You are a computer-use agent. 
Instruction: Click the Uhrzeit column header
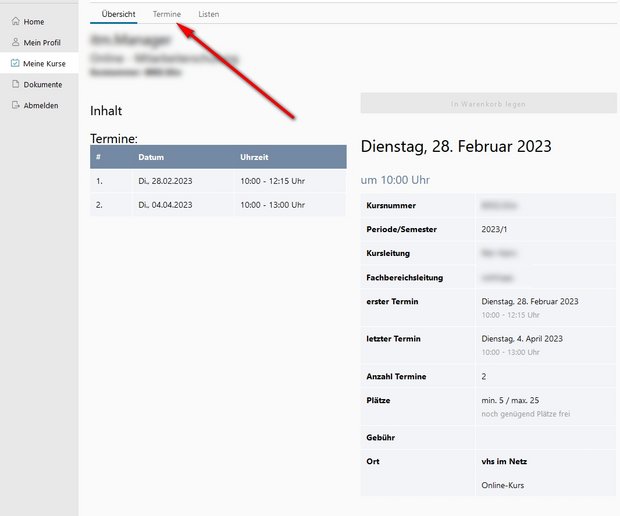255,158
